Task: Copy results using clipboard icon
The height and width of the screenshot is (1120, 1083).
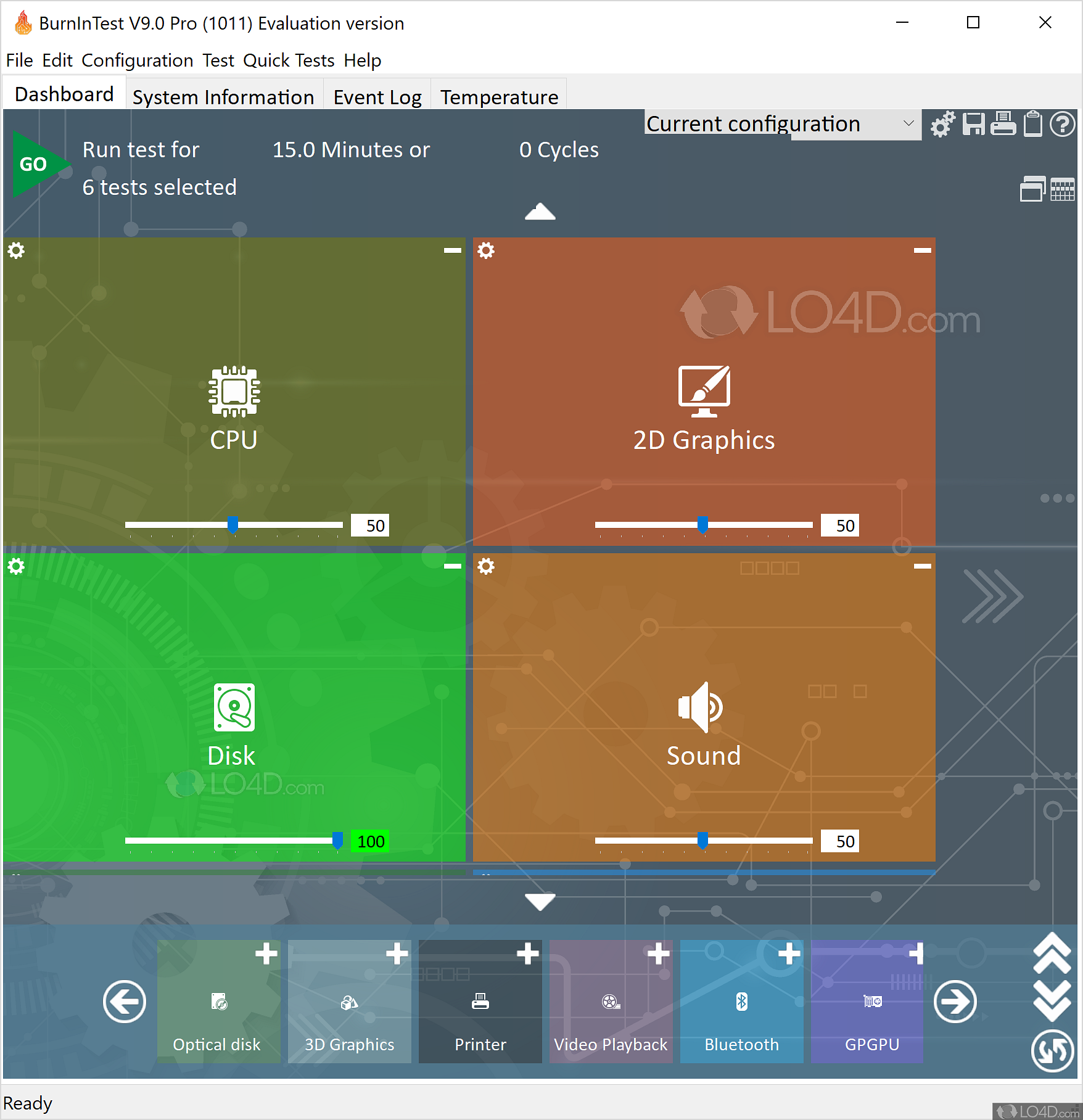Action: (1033, 124)
